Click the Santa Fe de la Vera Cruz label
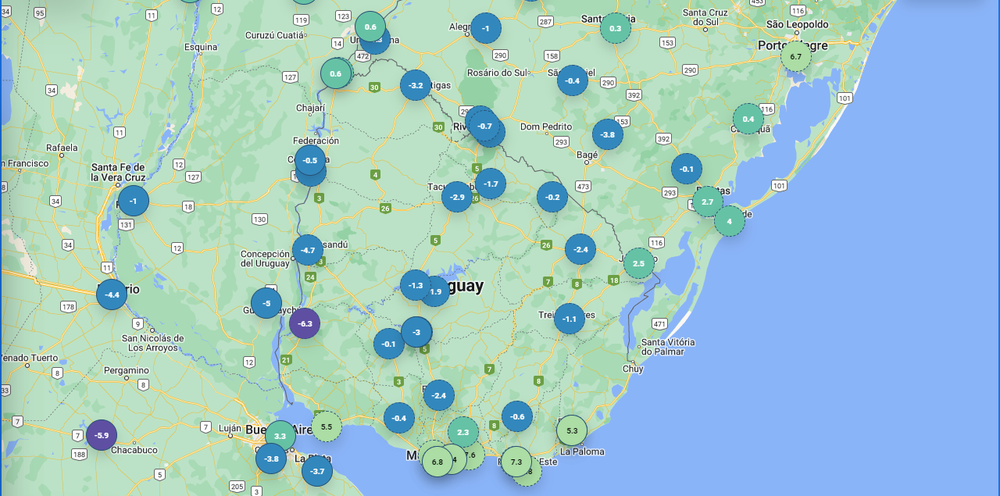Screen dimensions: 1000x496 118,172
